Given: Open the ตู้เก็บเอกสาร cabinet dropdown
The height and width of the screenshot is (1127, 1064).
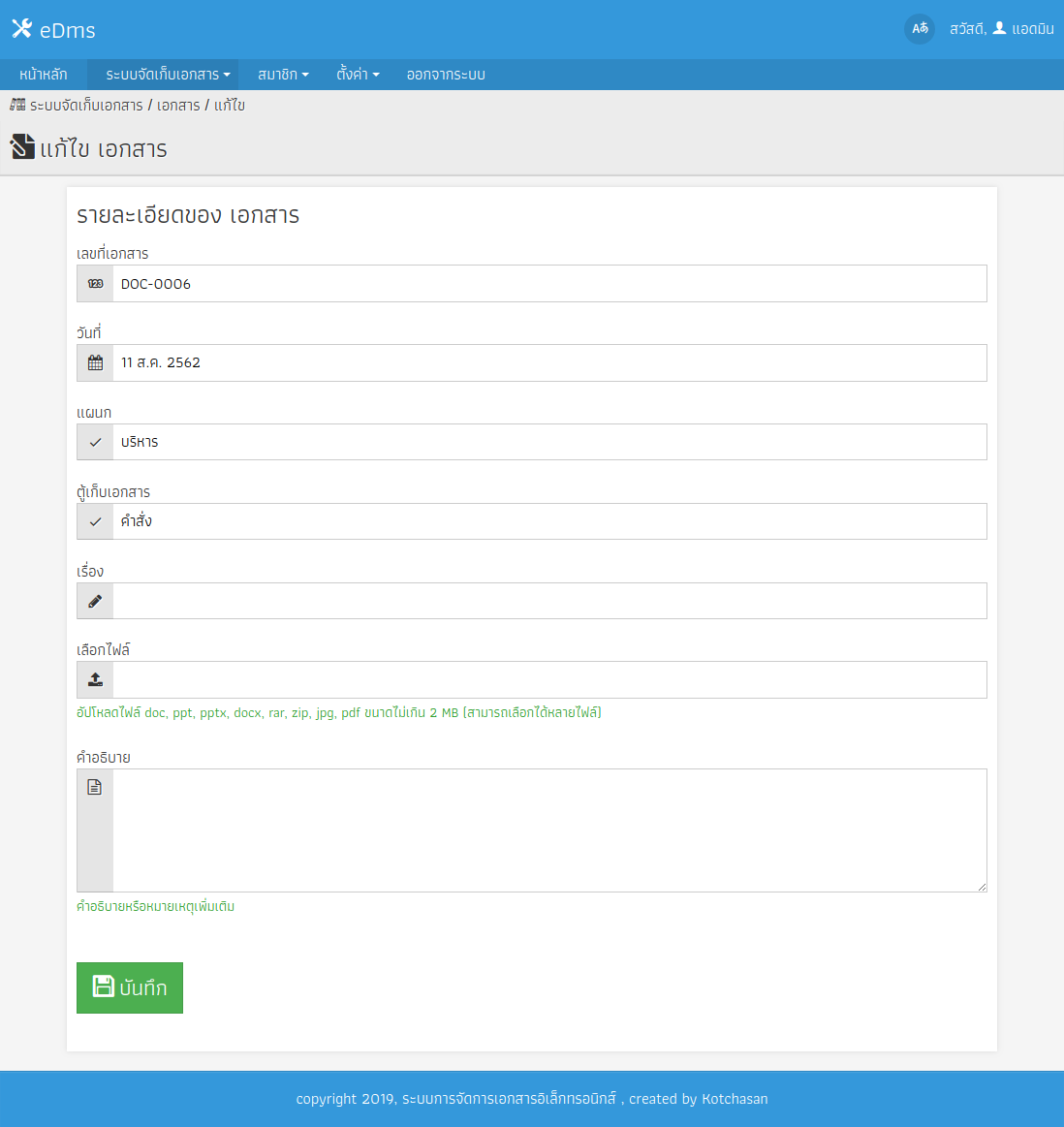Looking at the screenshot, I should 548,521.
